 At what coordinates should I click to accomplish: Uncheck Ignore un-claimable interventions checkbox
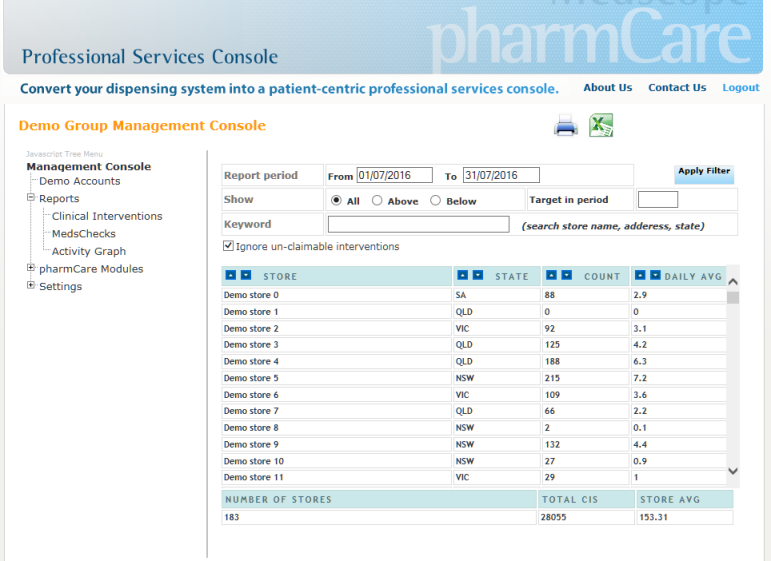228,246
